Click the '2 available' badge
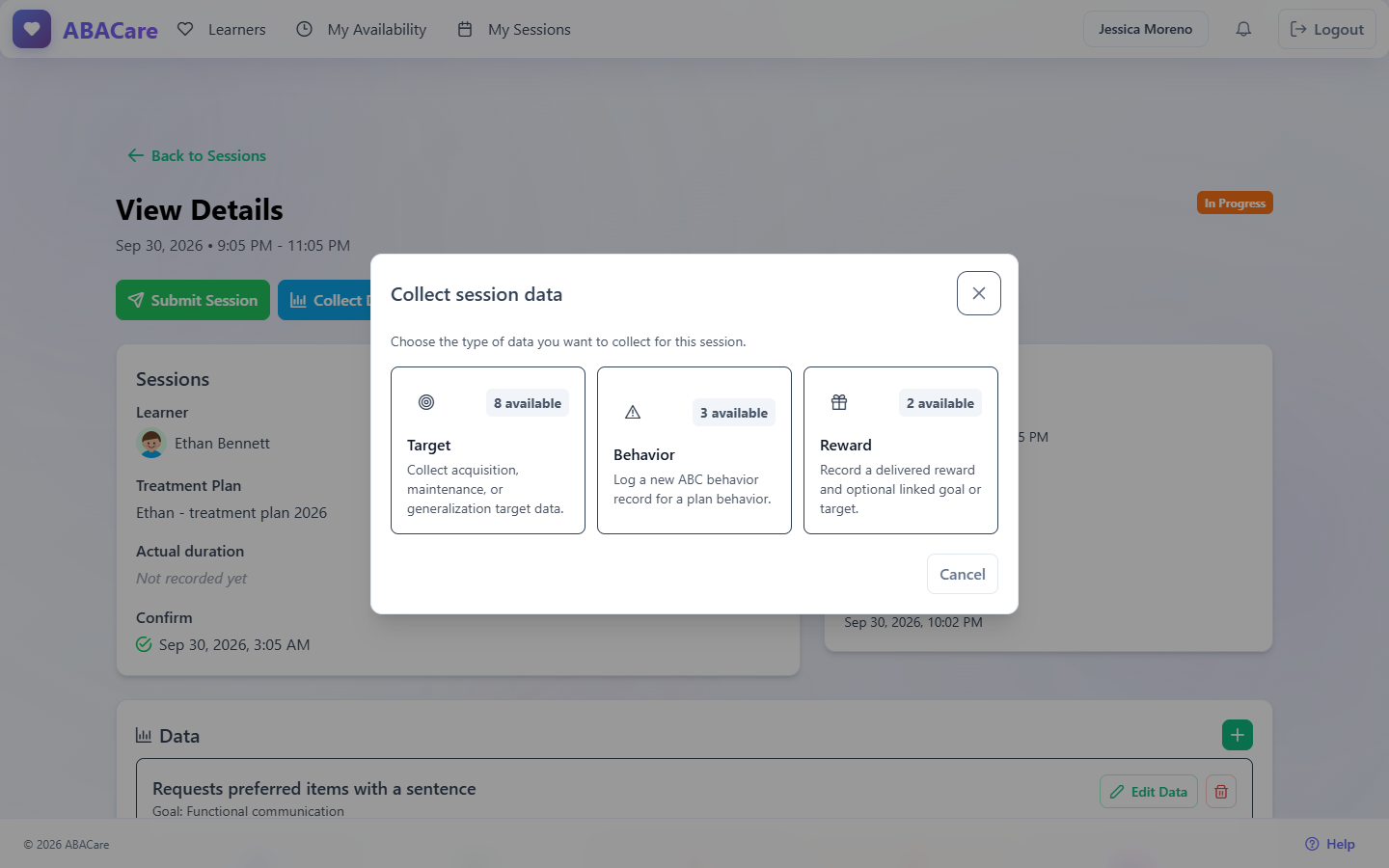1389x868 pixels. point(940,403)
